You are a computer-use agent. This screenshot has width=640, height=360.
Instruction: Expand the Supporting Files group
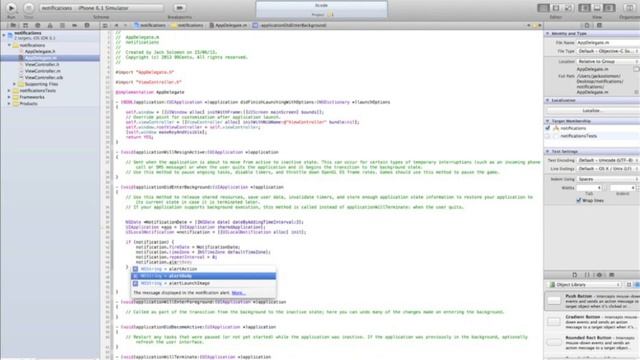coord(15,84)
